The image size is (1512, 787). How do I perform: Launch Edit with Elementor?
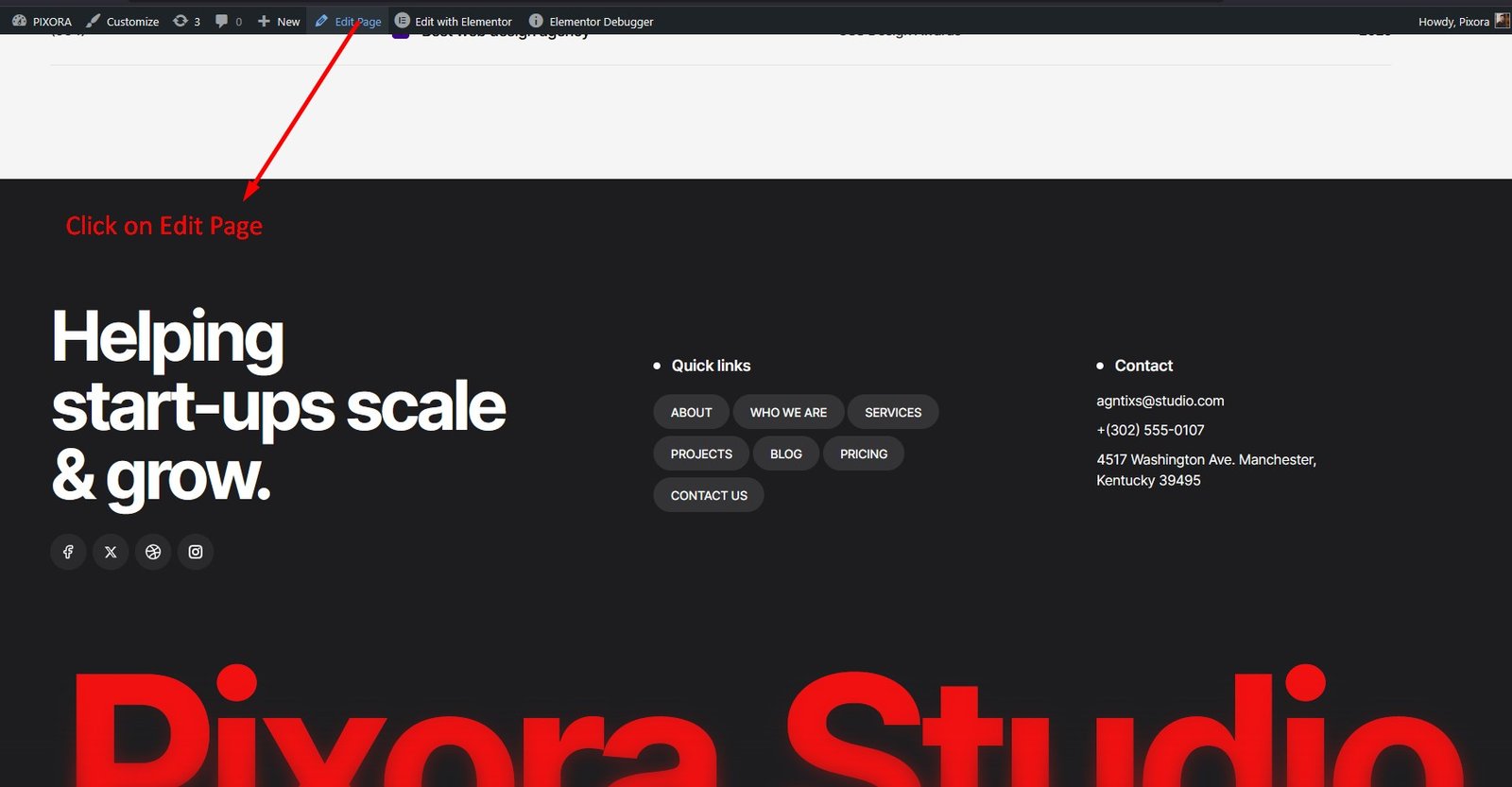pos(454,21)
